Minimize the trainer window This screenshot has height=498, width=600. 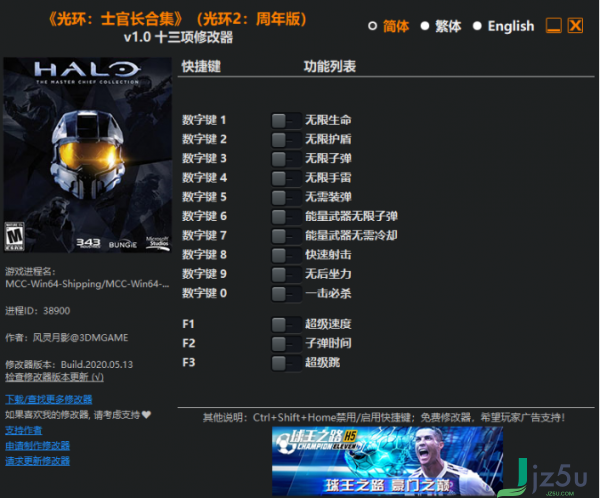[x=554, y=26]
